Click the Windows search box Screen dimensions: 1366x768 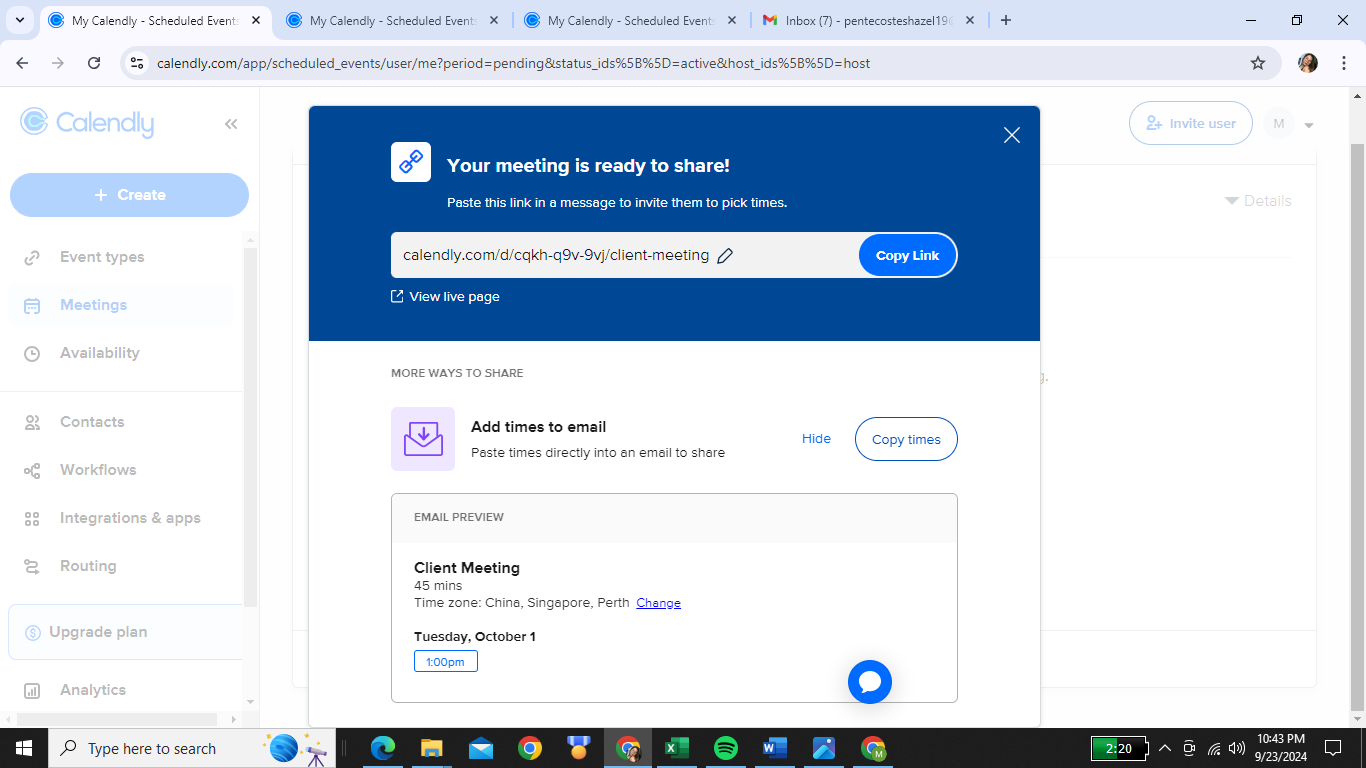pos(192,748)
